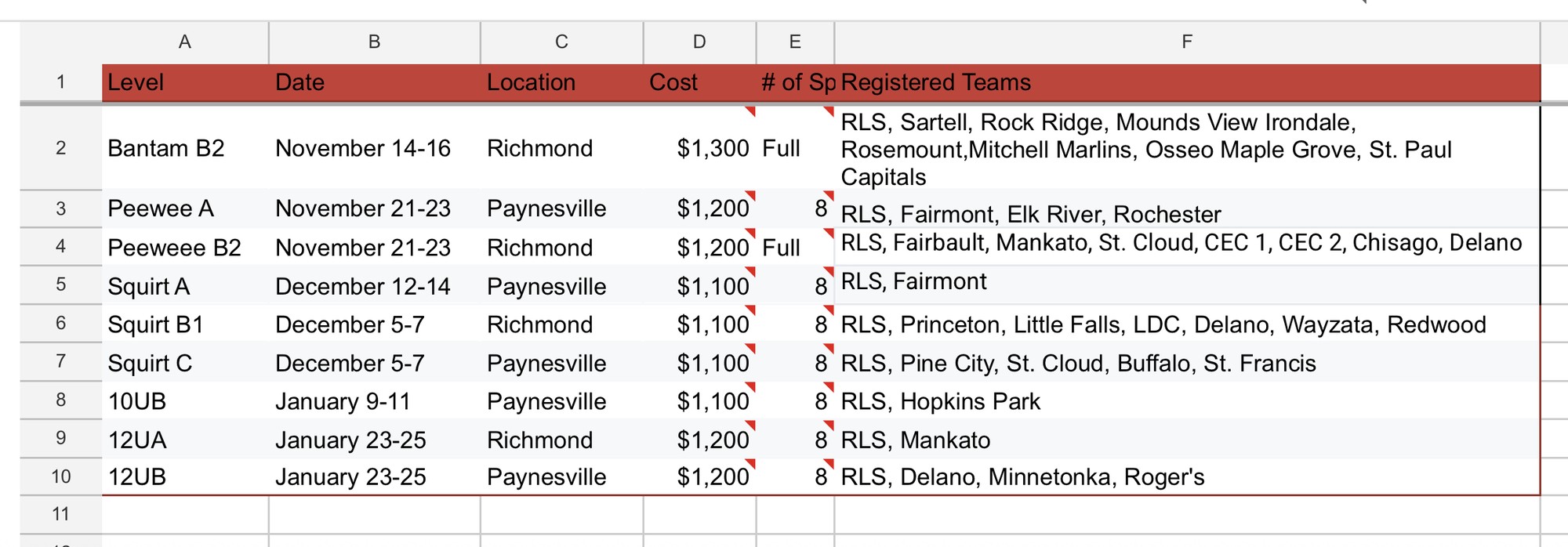Select row 2 header number

coord(61,148)
